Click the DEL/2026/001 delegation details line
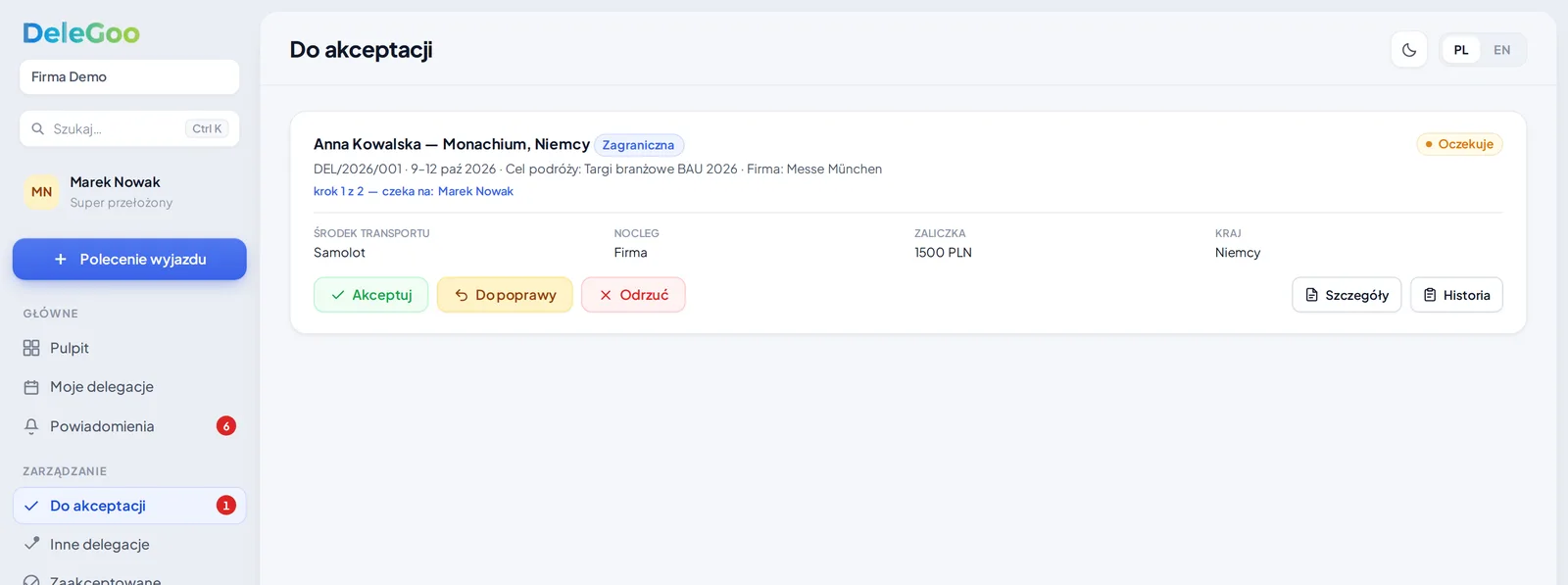 click(x=598, y=169)
